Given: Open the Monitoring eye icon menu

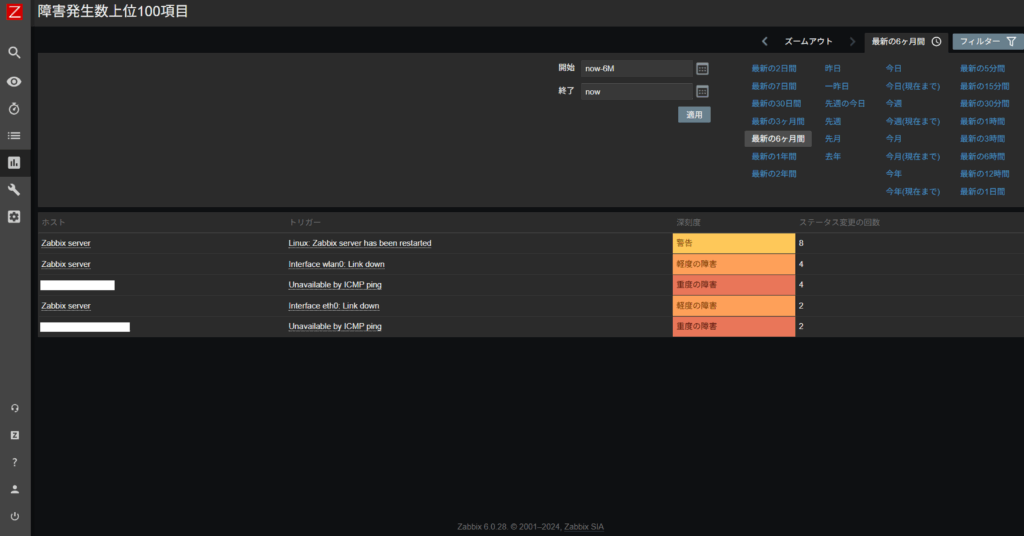Looking at the screenshot, I should click(x=14, y=81).
